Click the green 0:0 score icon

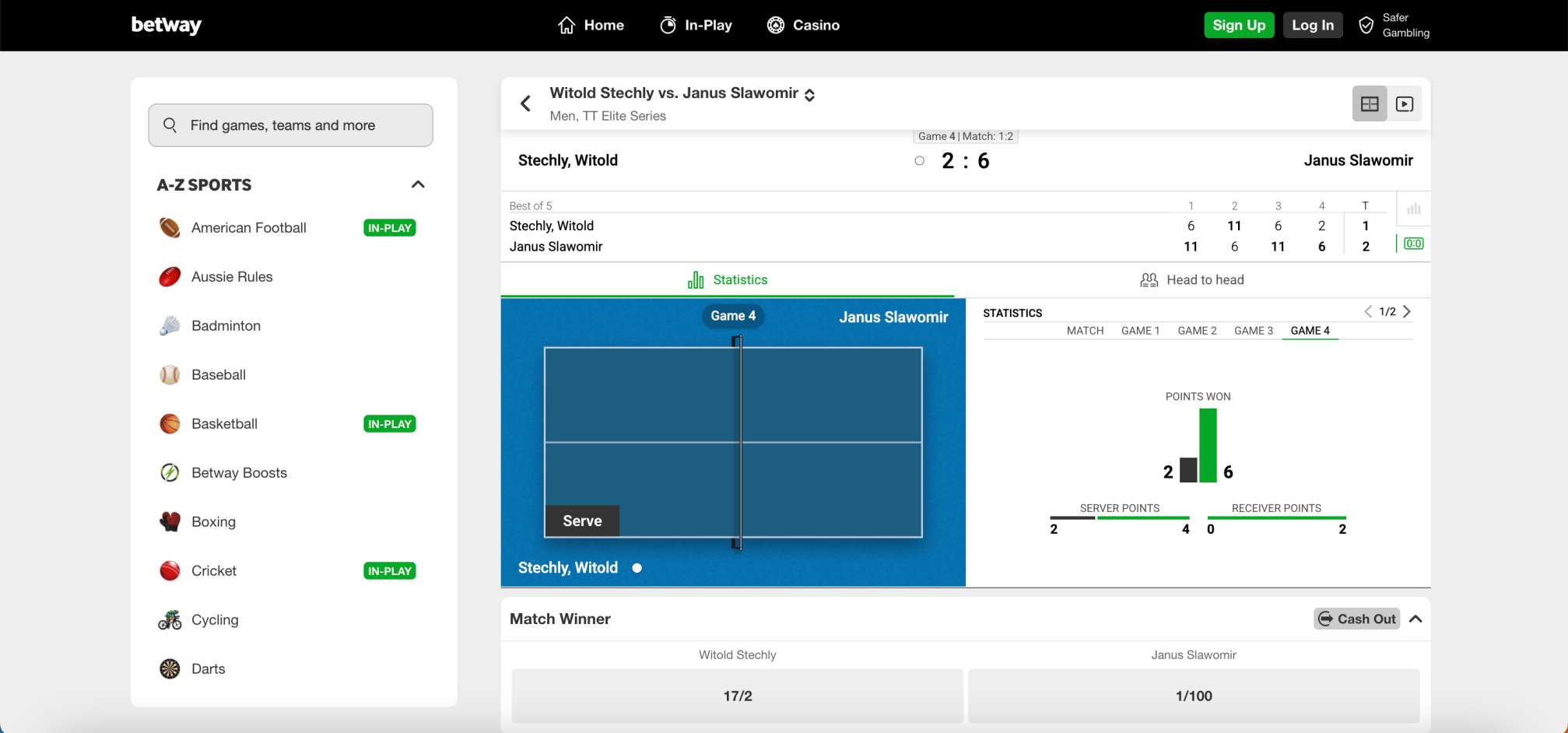[1413, 244]
